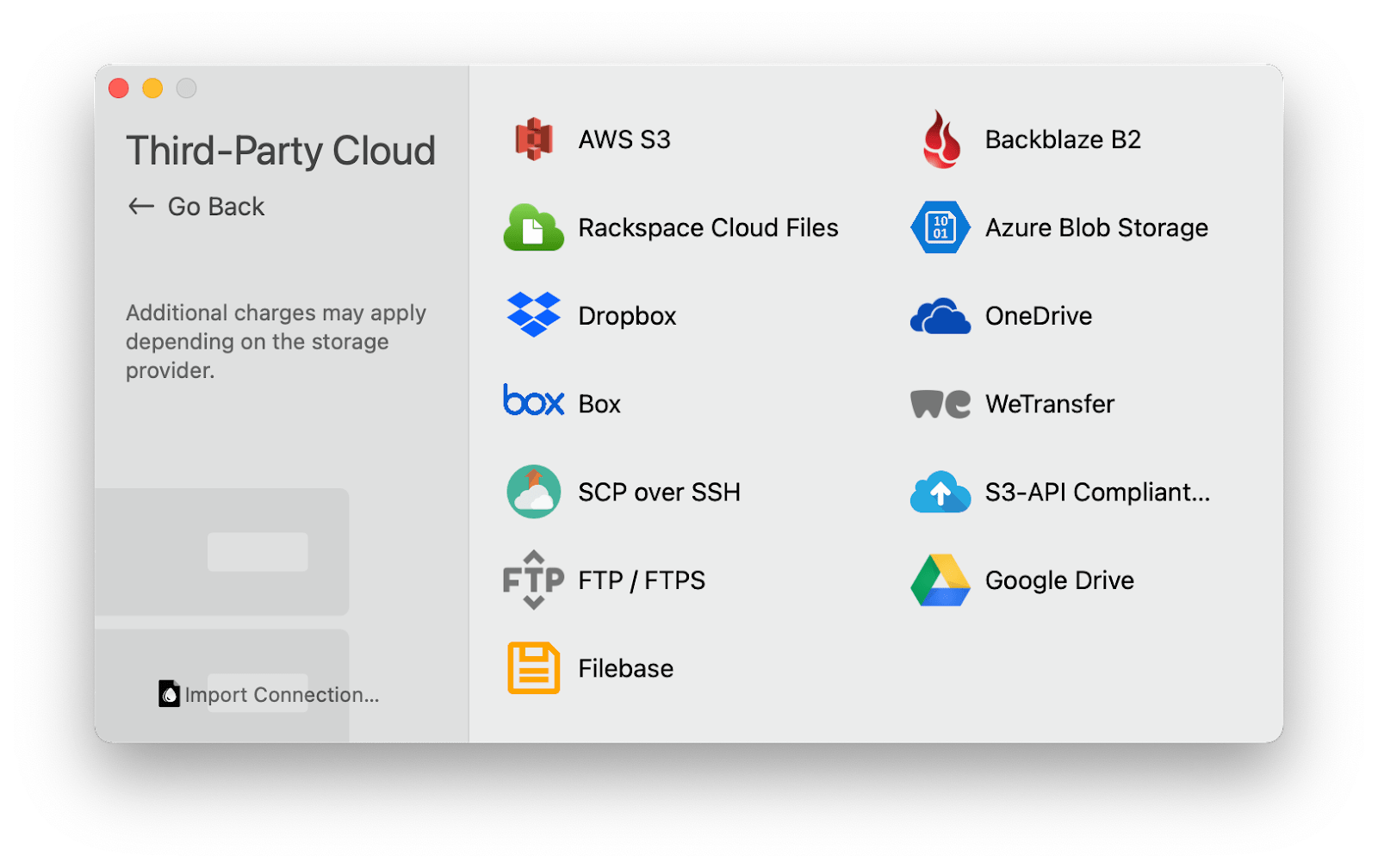Choose the WeTransfer label
Viewport: 1378px width, 868px height.
1050,404
